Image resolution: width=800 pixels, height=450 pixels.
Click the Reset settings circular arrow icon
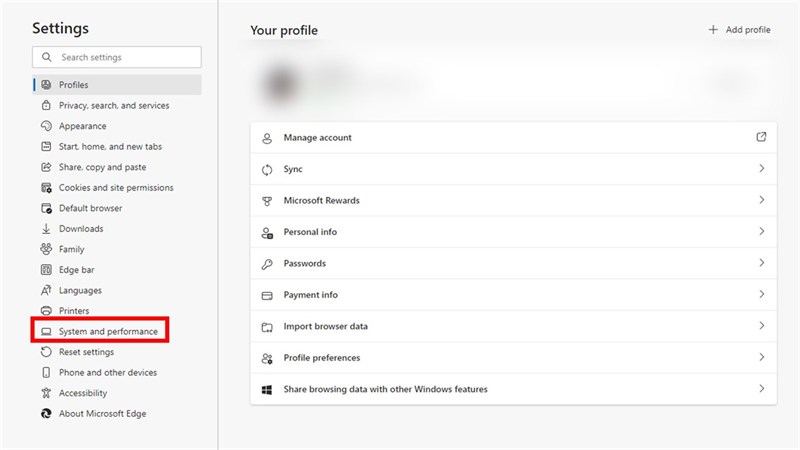[x=46, y=352]
